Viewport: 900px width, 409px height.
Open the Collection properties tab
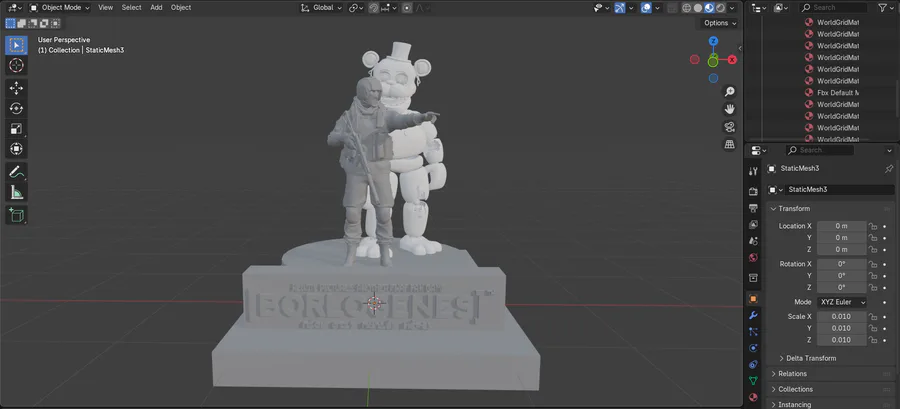click(754, 278)
